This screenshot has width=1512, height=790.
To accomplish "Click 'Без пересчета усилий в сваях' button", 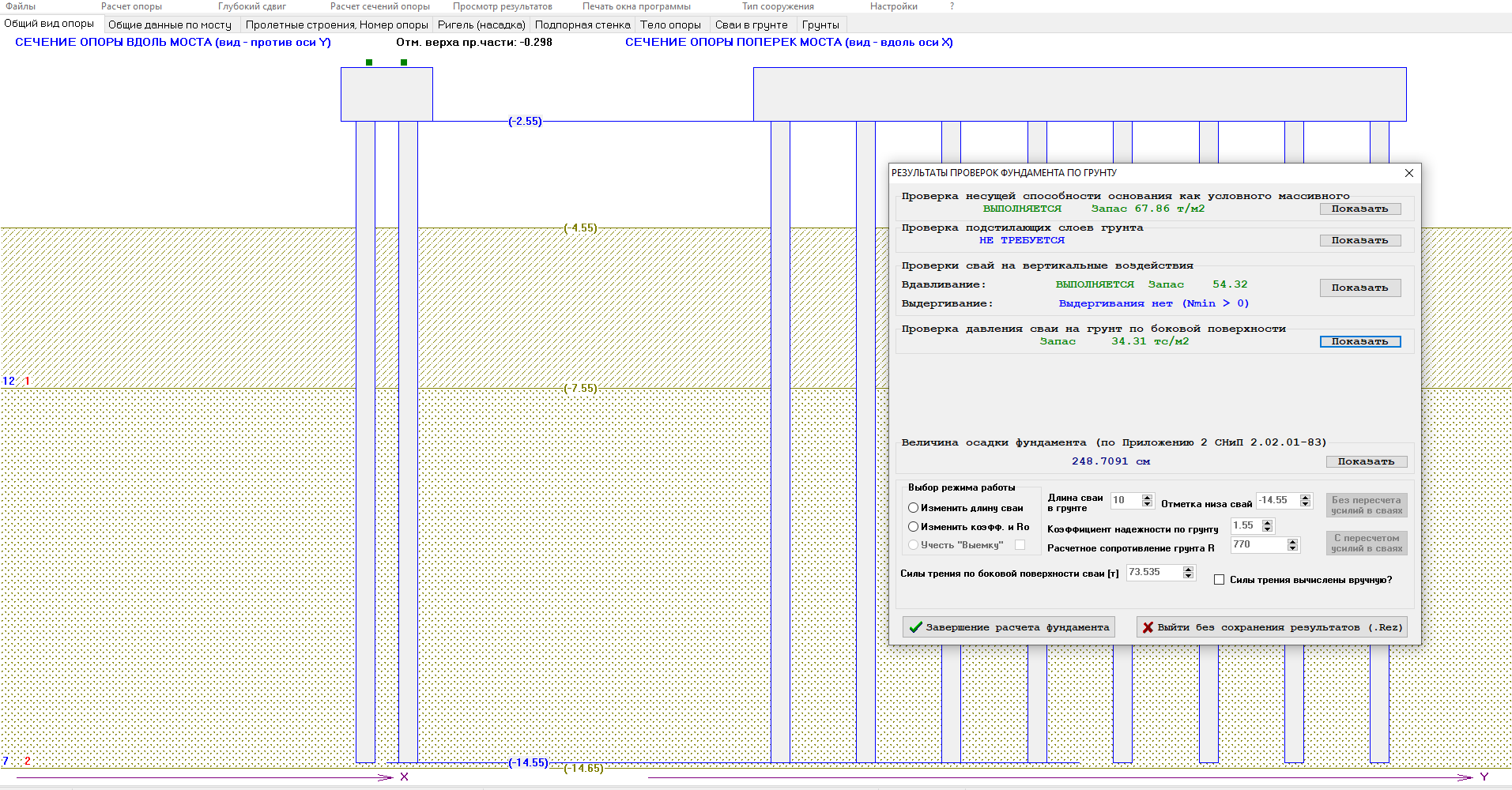I will [1367, 506].
